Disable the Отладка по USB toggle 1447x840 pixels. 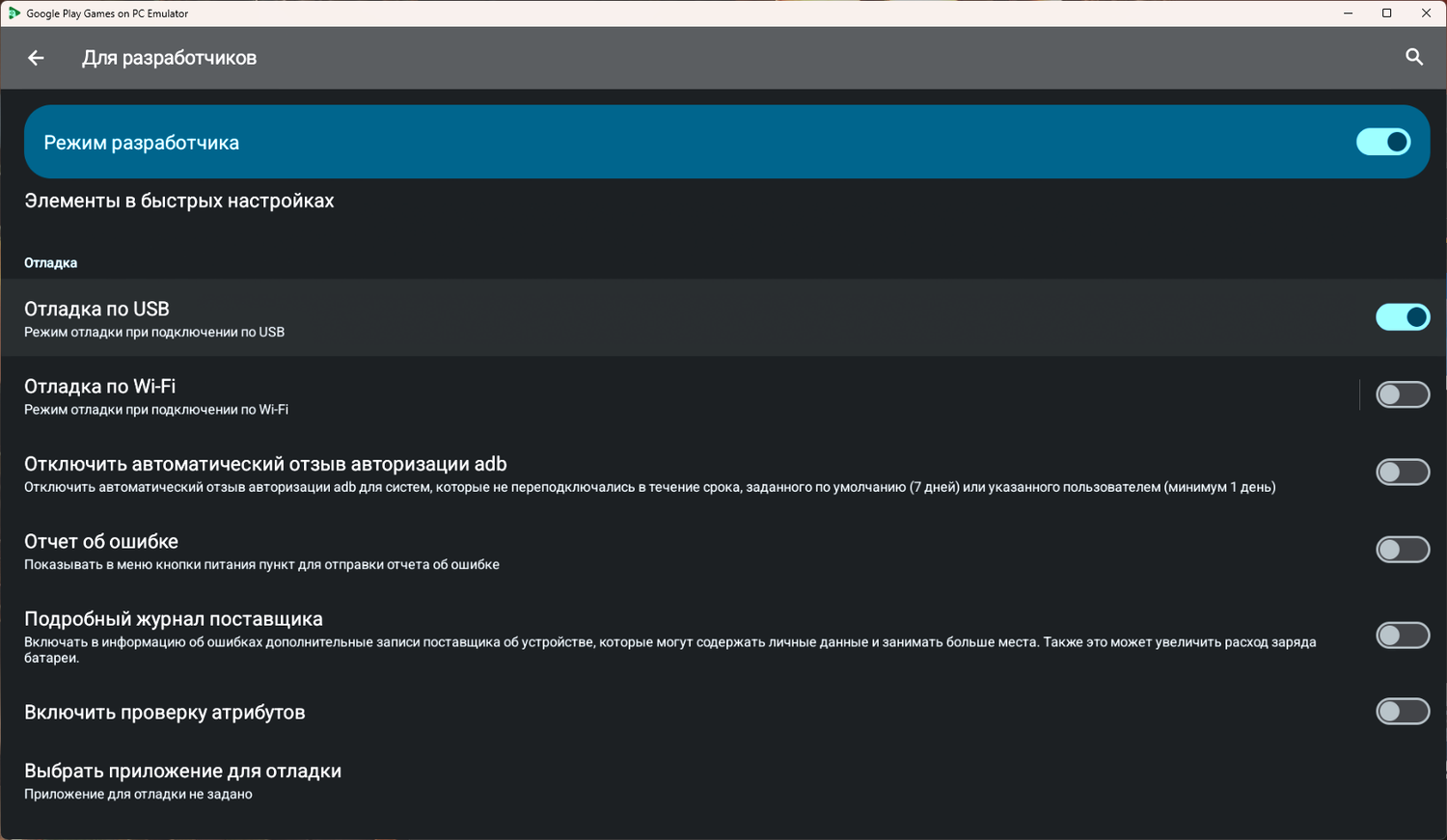[1403, 317]
